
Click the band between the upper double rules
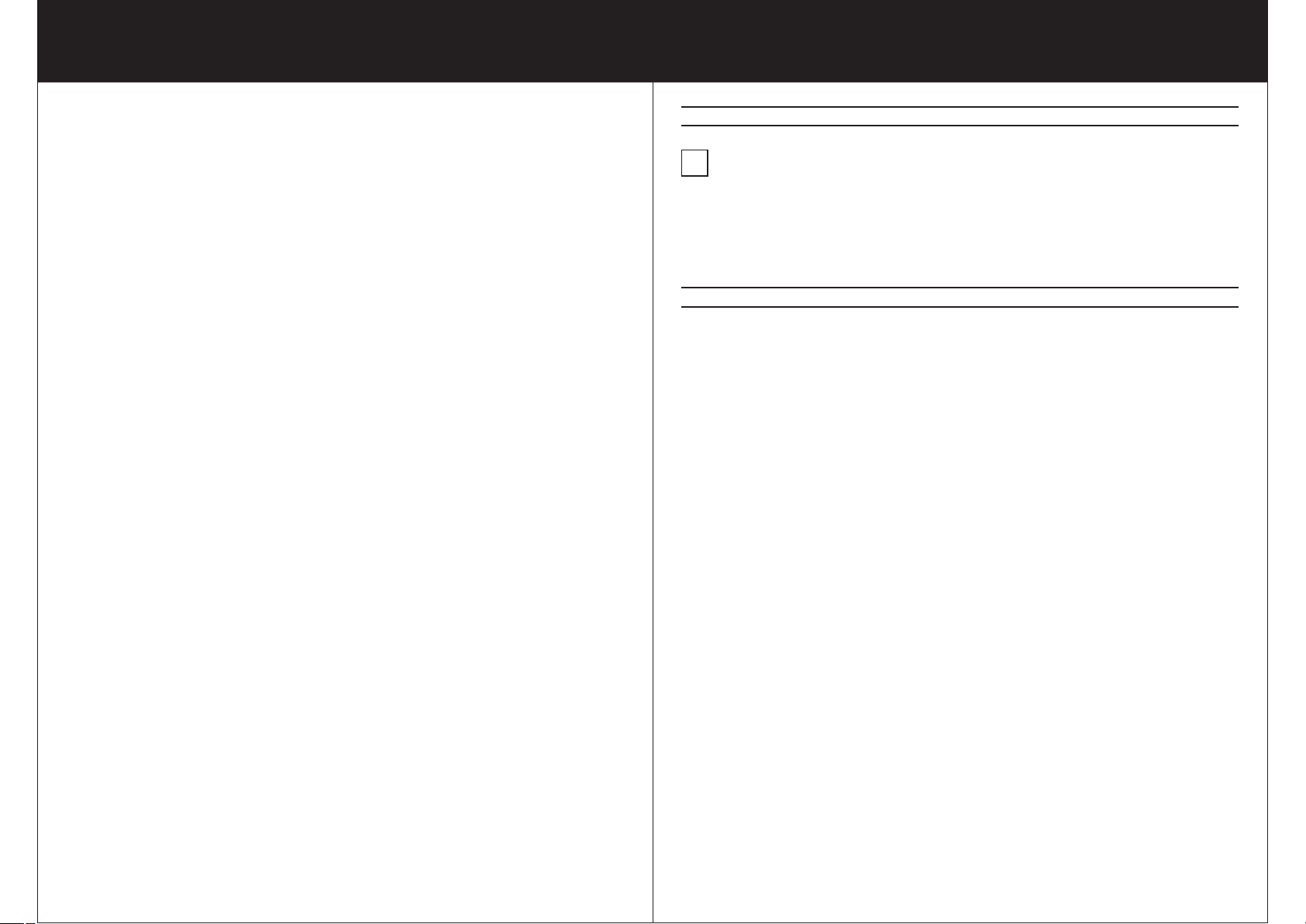click(x=960, y=116)
